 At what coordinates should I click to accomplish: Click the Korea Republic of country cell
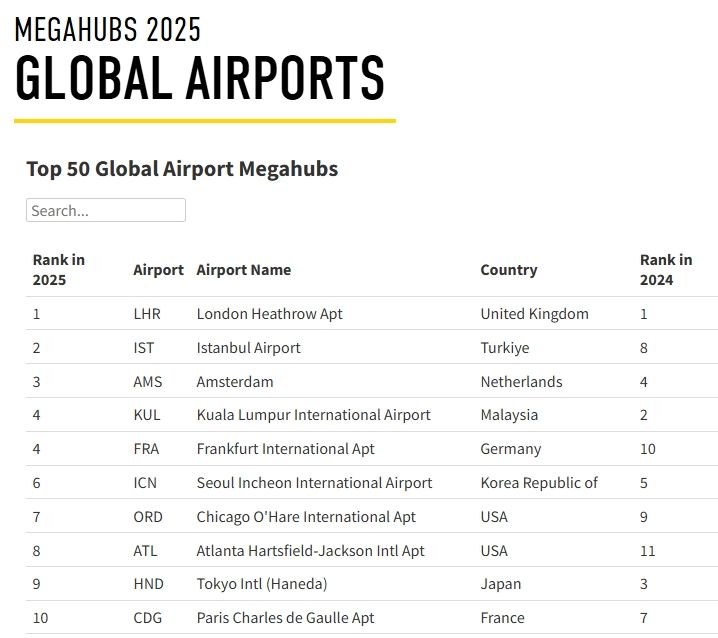538,483
